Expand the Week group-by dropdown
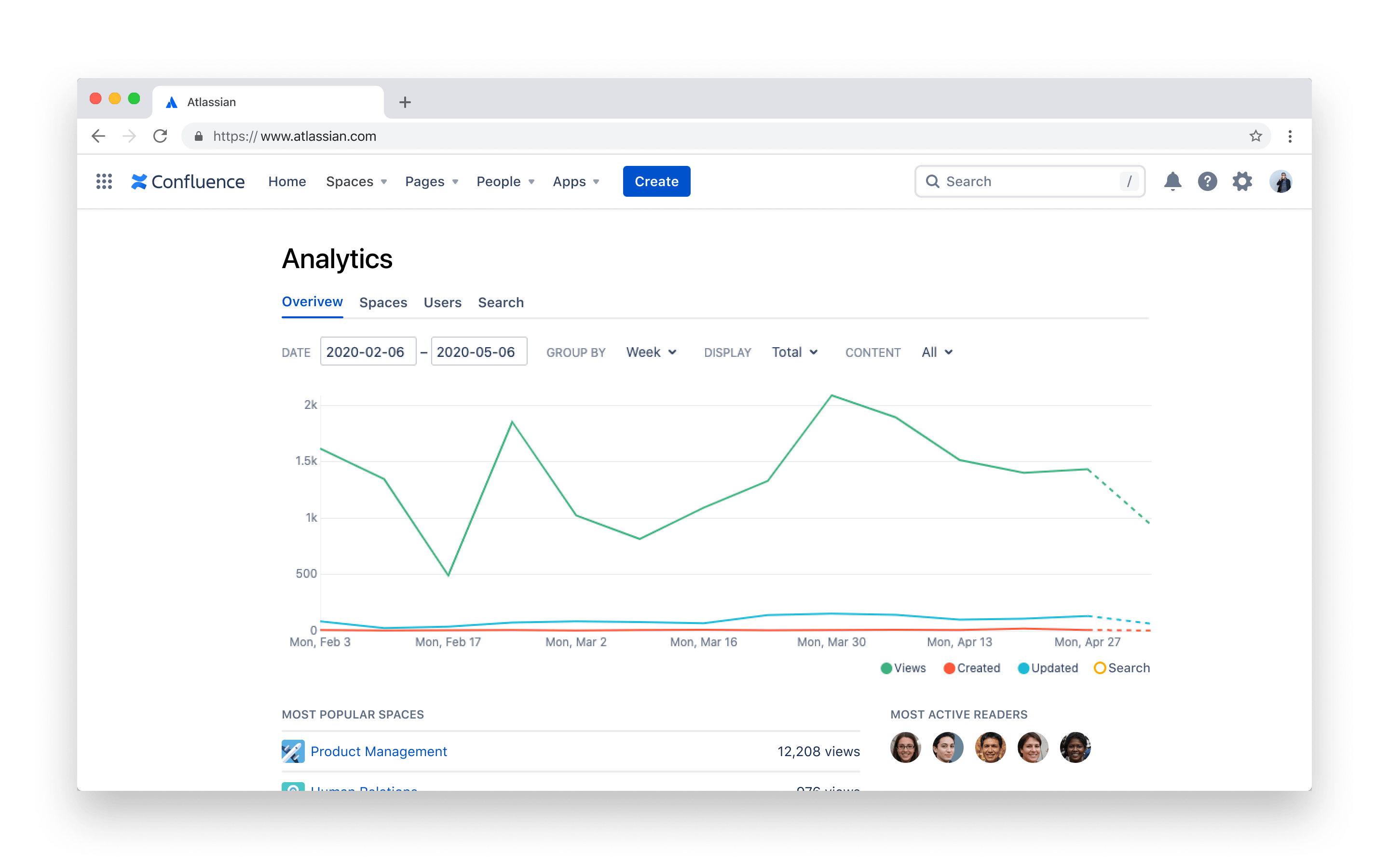This screenshot has height=868, width=1389. pyautogui.click(x=651, y=352)
